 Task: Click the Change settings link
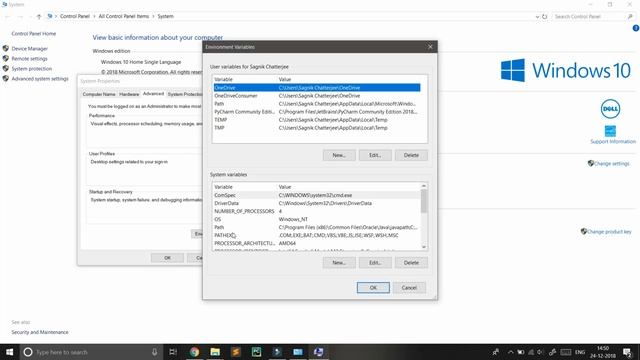tap(611, 163)
